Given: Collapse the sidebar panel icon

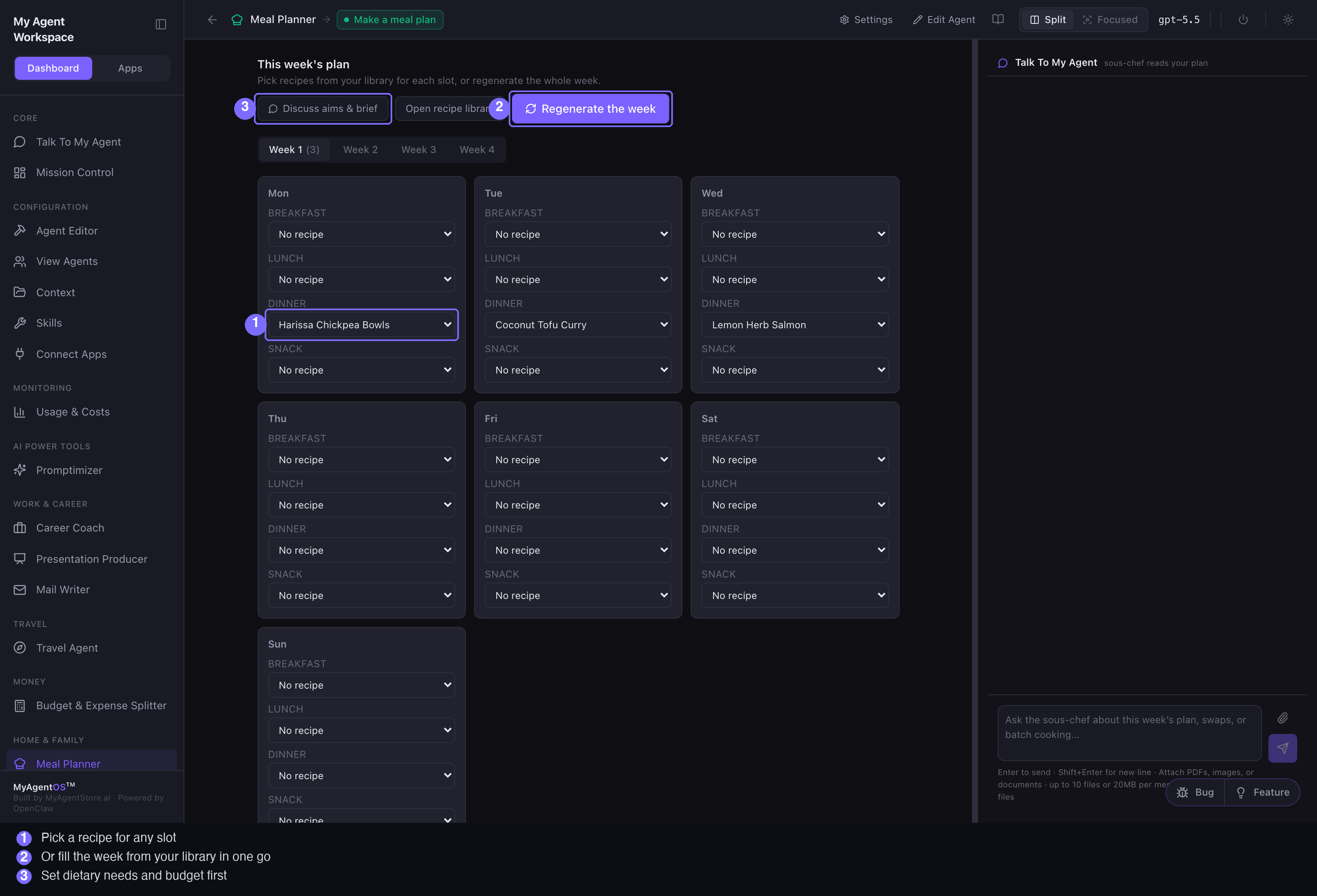Looking at the screenshot, I should 161,24.
